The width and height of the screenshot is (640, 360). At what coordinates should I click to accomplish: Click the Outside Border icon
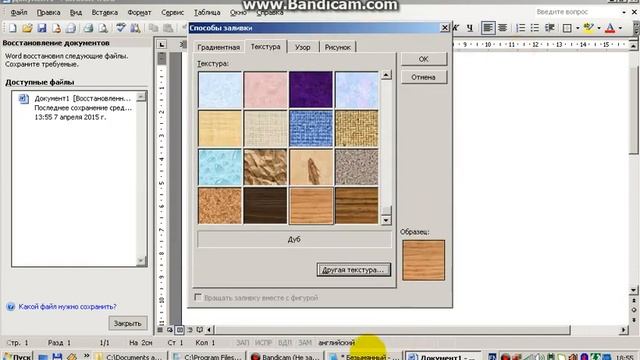(x=567, y=28)
